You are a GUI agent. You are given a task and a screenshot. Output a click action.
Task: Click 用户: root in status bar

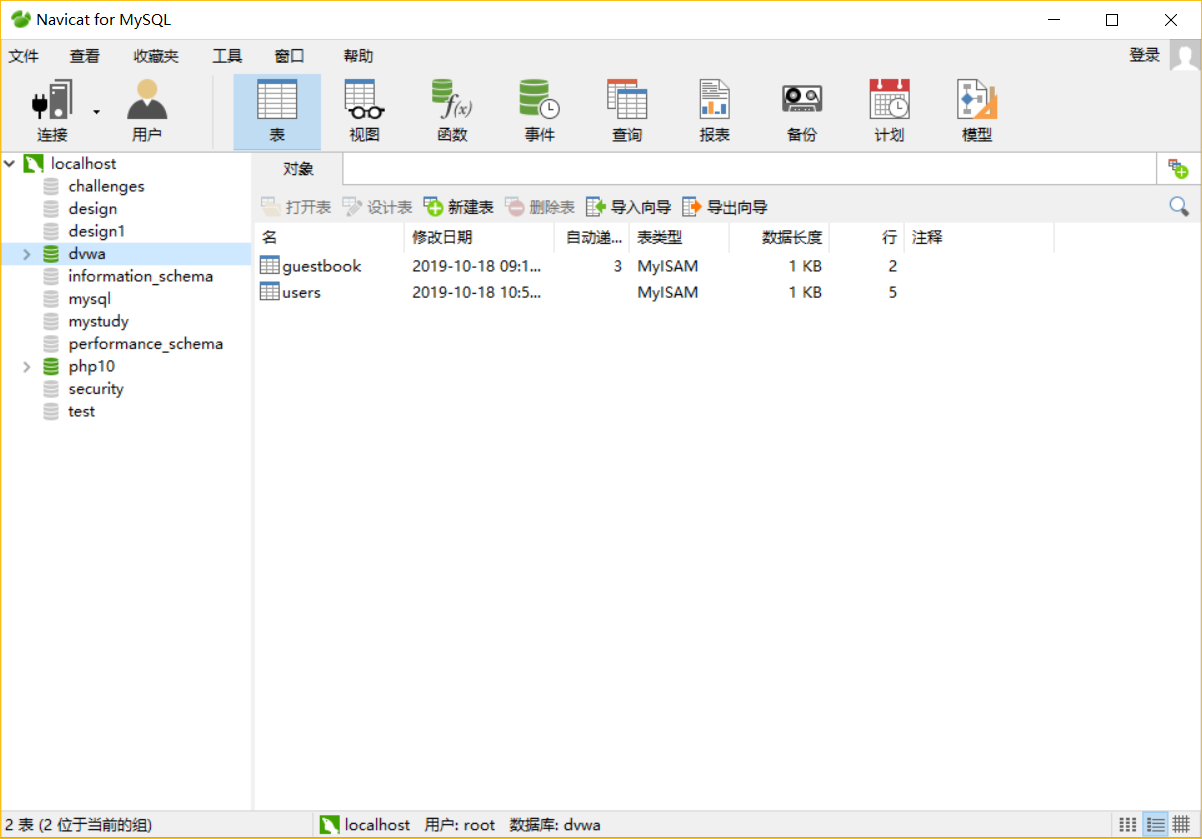pyautogui.click(x=460, y=825)
